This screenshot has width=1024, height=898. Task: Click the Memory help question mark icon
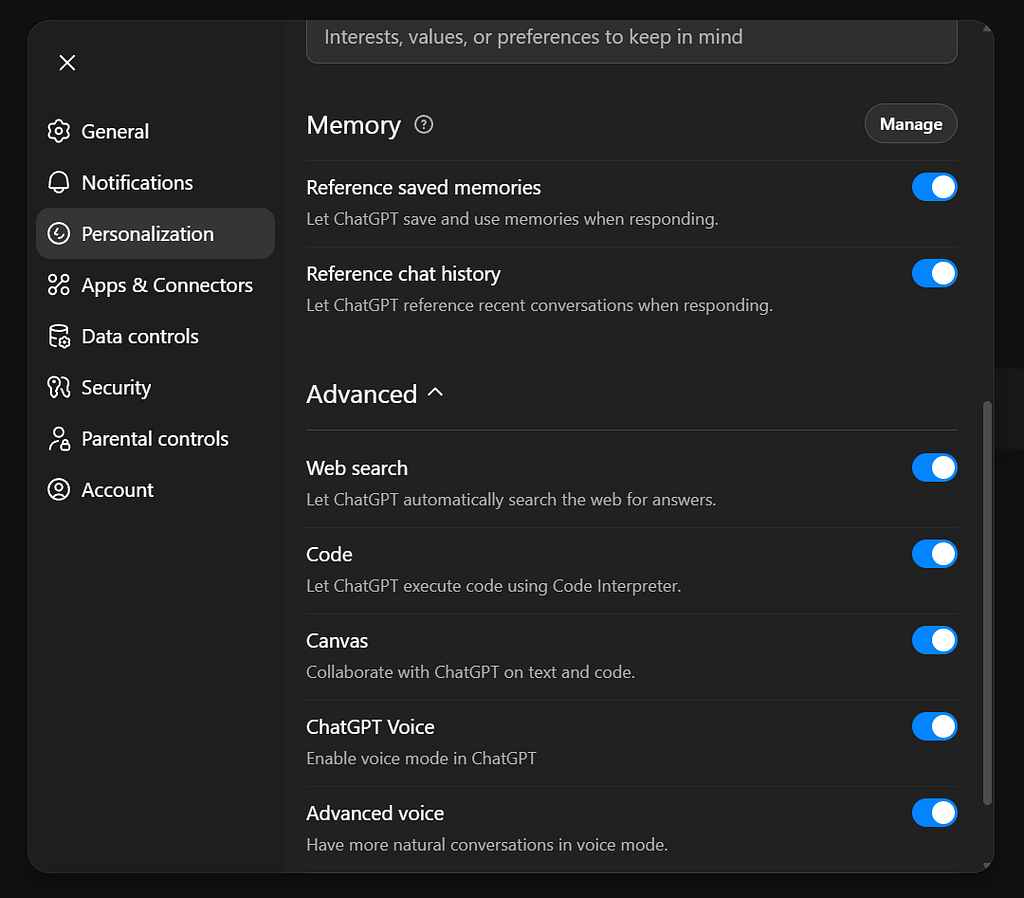point(424,124)
